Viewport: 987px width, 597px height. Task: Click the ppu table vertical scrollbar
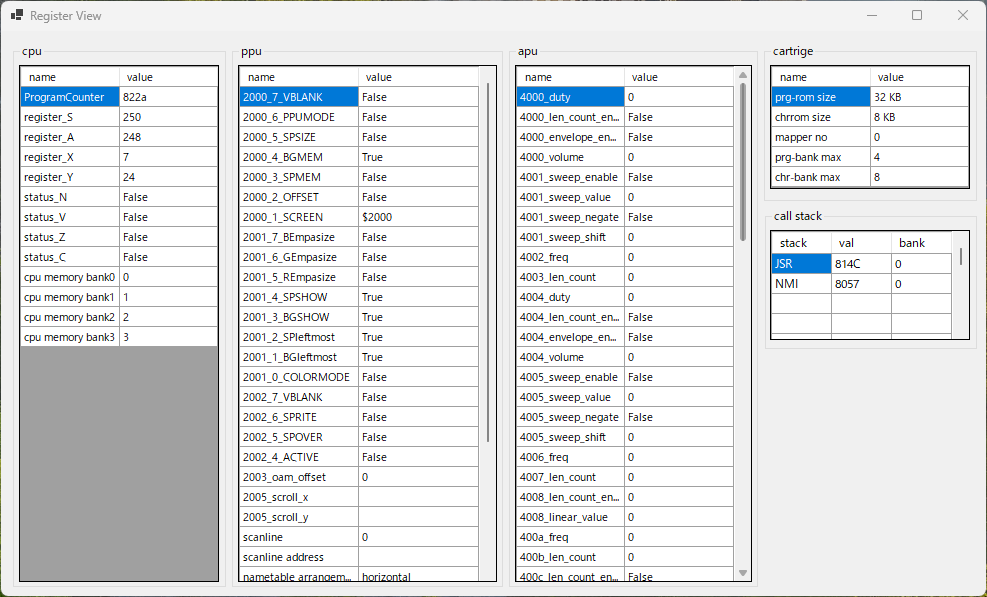488,260
